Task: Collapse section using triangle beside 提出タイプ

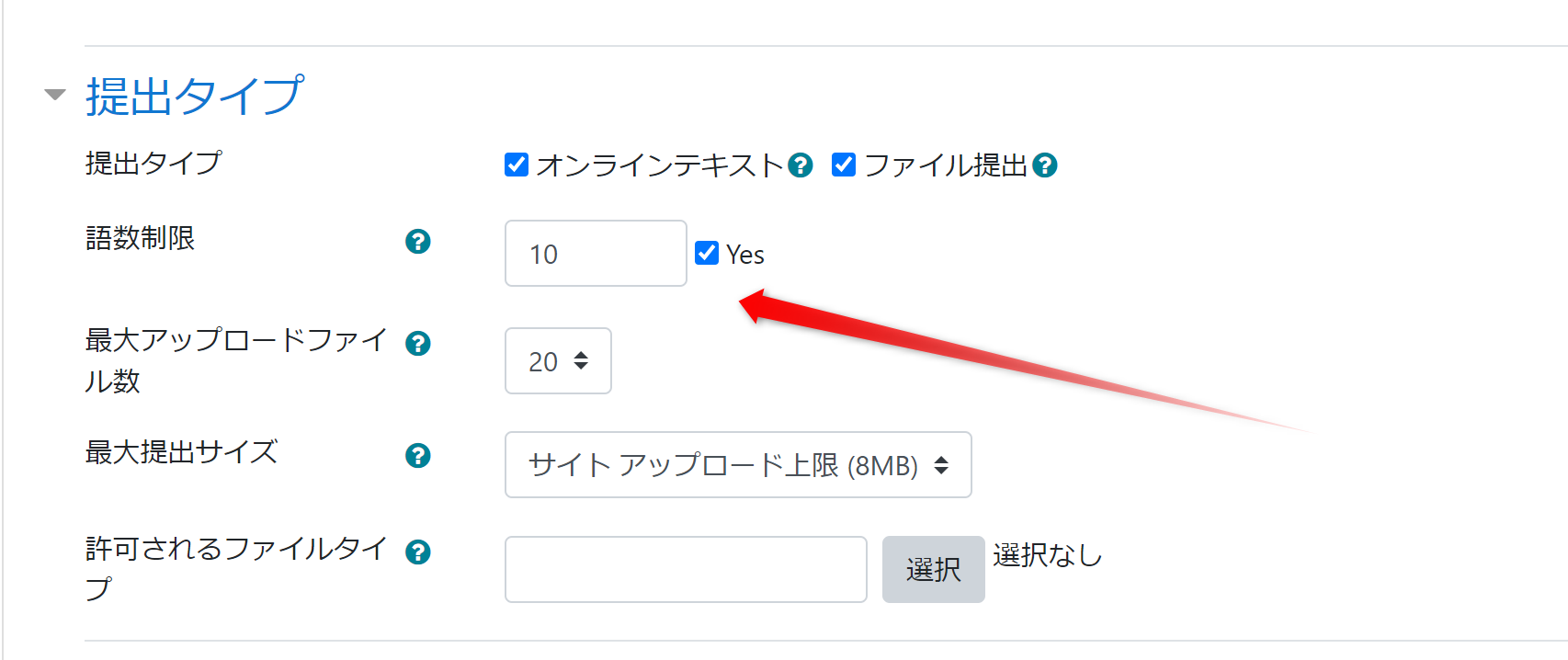Action: tap(55, 95)
